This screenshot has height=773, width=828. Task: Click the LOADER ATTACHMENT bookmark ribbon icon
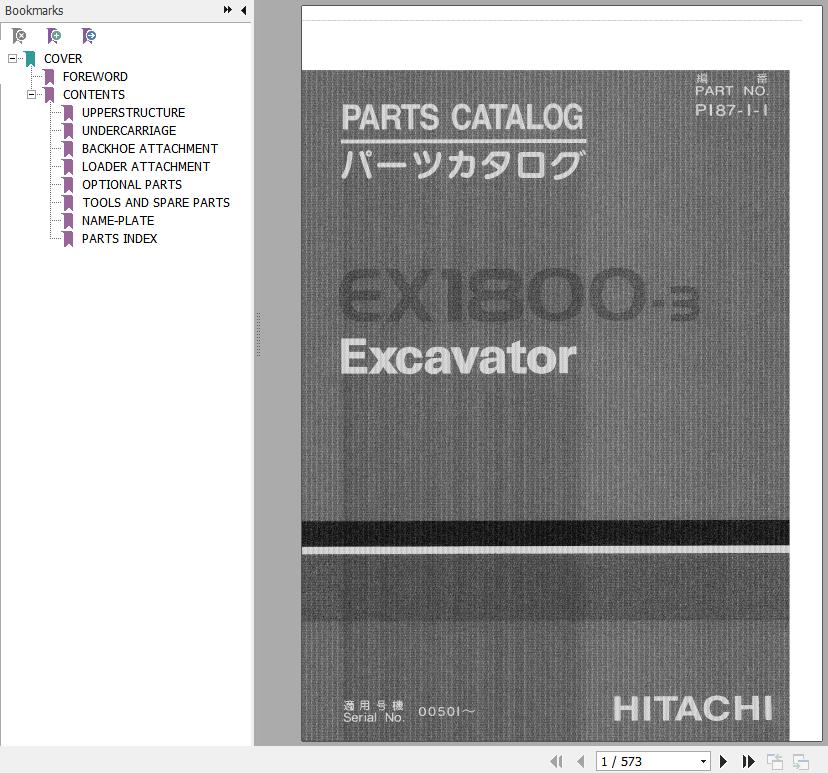point(68,167)
